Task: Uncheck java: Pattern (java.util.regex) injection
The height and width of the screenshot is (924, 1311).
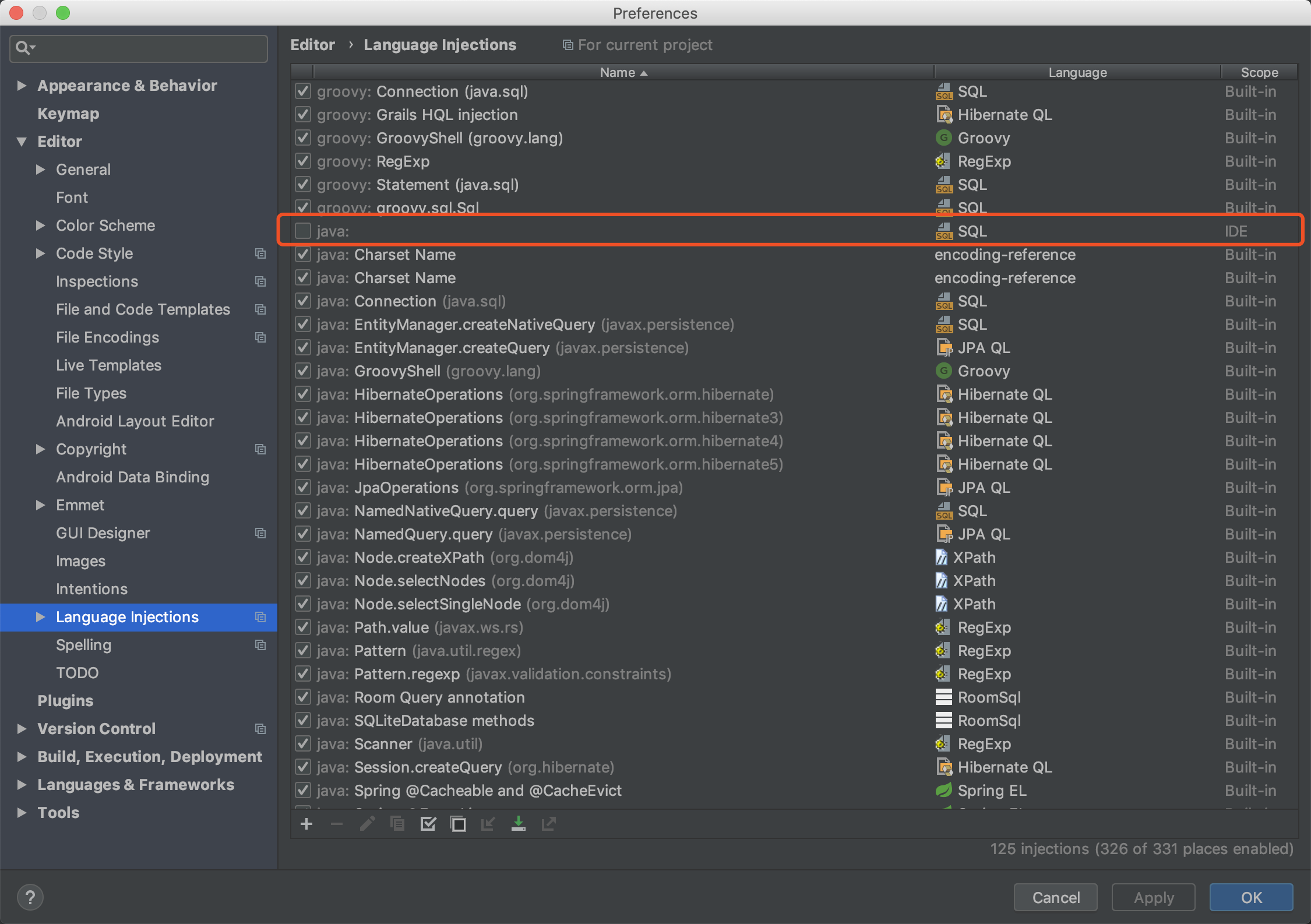Action: [x=303, y=651]
